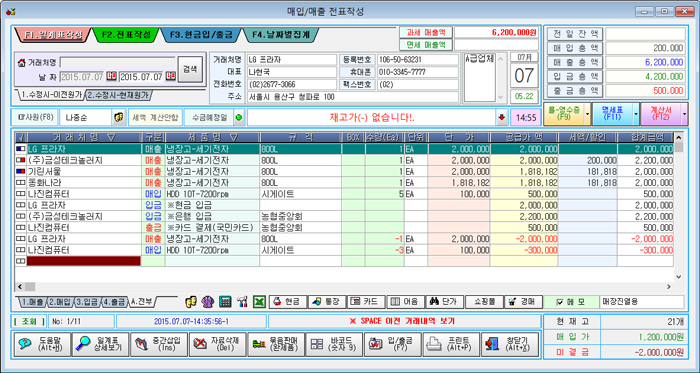Click the Excel export icon
The image size is (700, 373).
click(x=259, y=302)
